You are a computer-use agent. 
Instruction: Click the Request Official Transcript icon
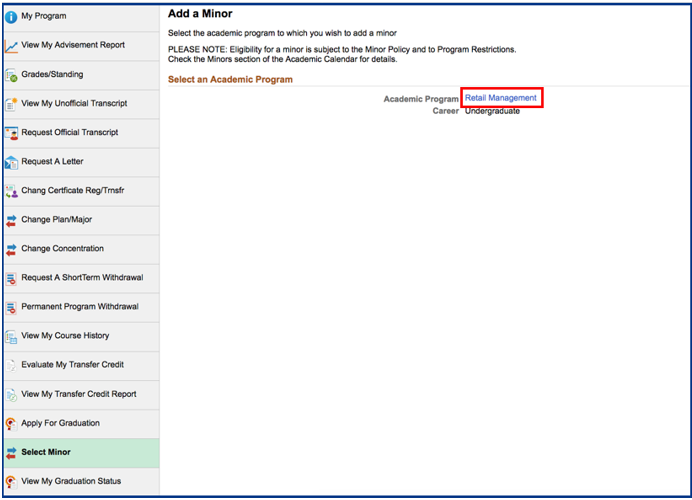[11, 133]
